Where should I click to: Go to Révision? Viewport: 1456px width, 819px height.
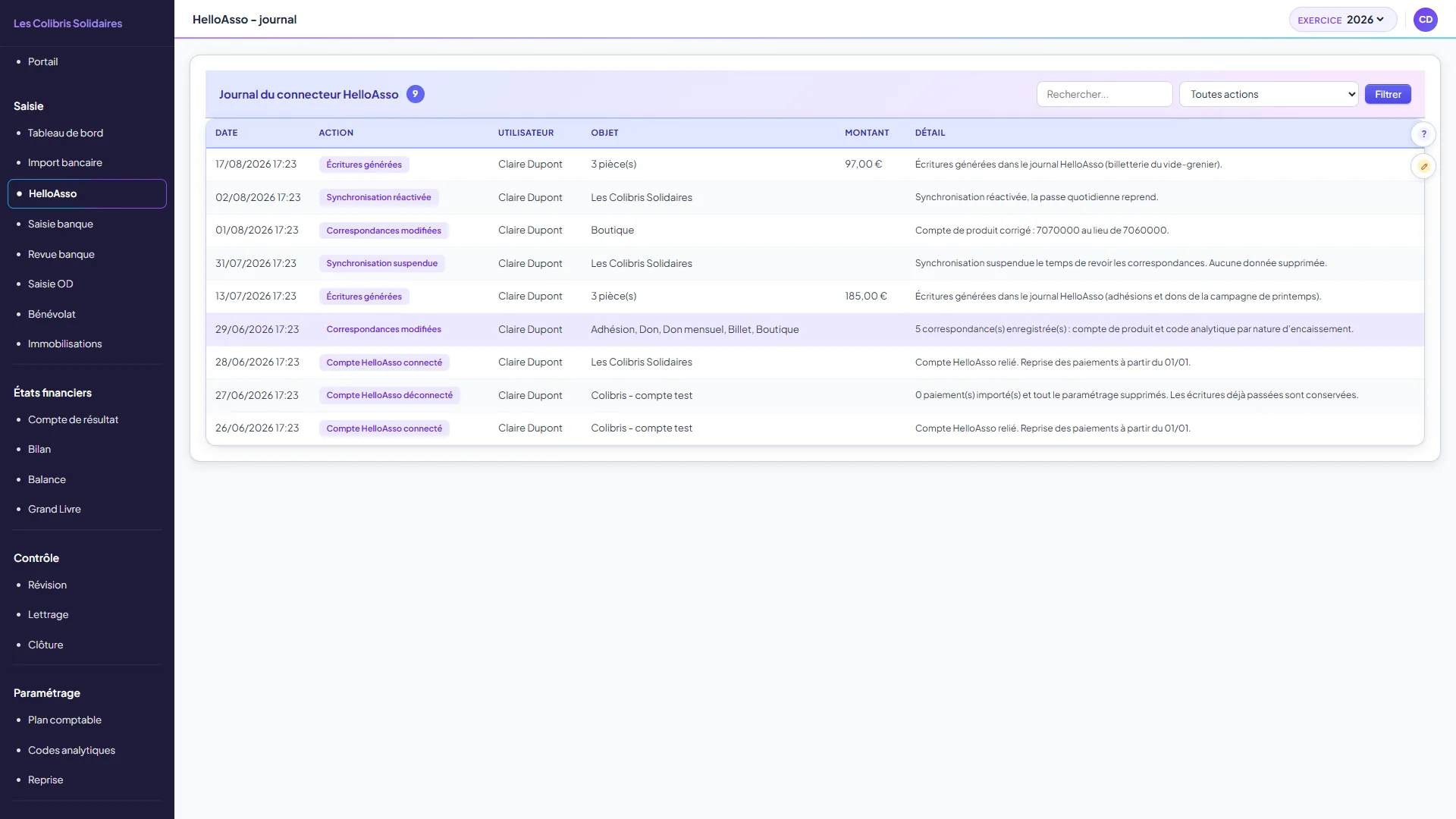pyautogui.click(x=47, y=585)
